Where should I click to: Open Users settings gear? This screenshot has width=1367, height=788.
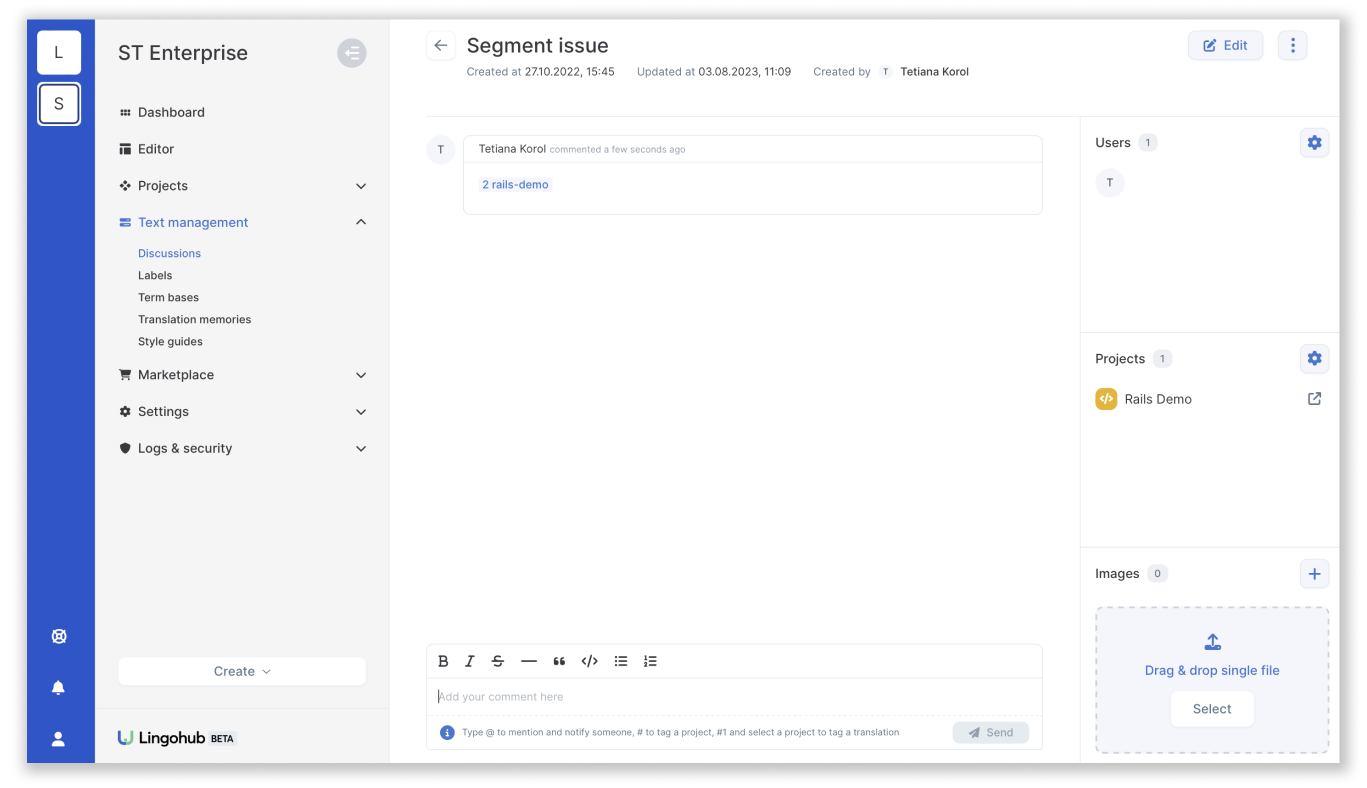click(x=1315, y=143)
